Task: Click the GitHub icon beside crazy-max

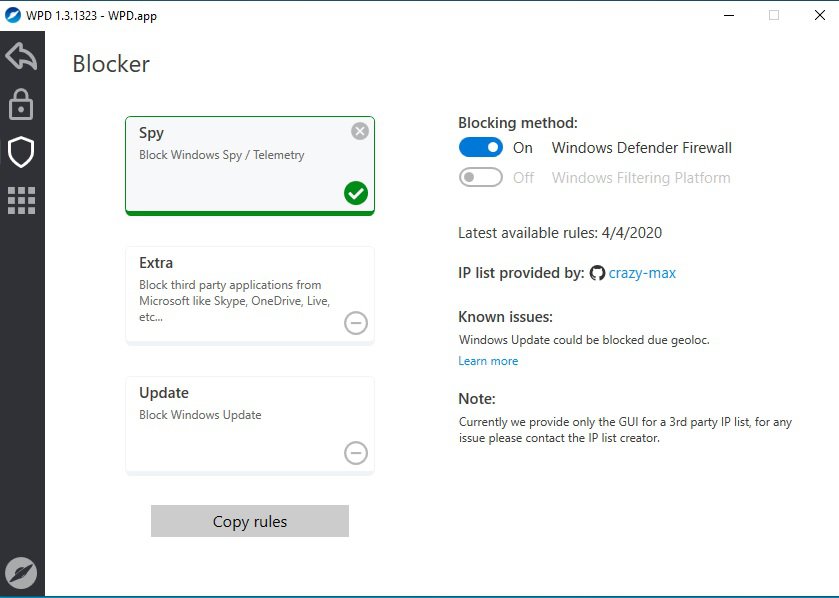Action: point(598,273)
